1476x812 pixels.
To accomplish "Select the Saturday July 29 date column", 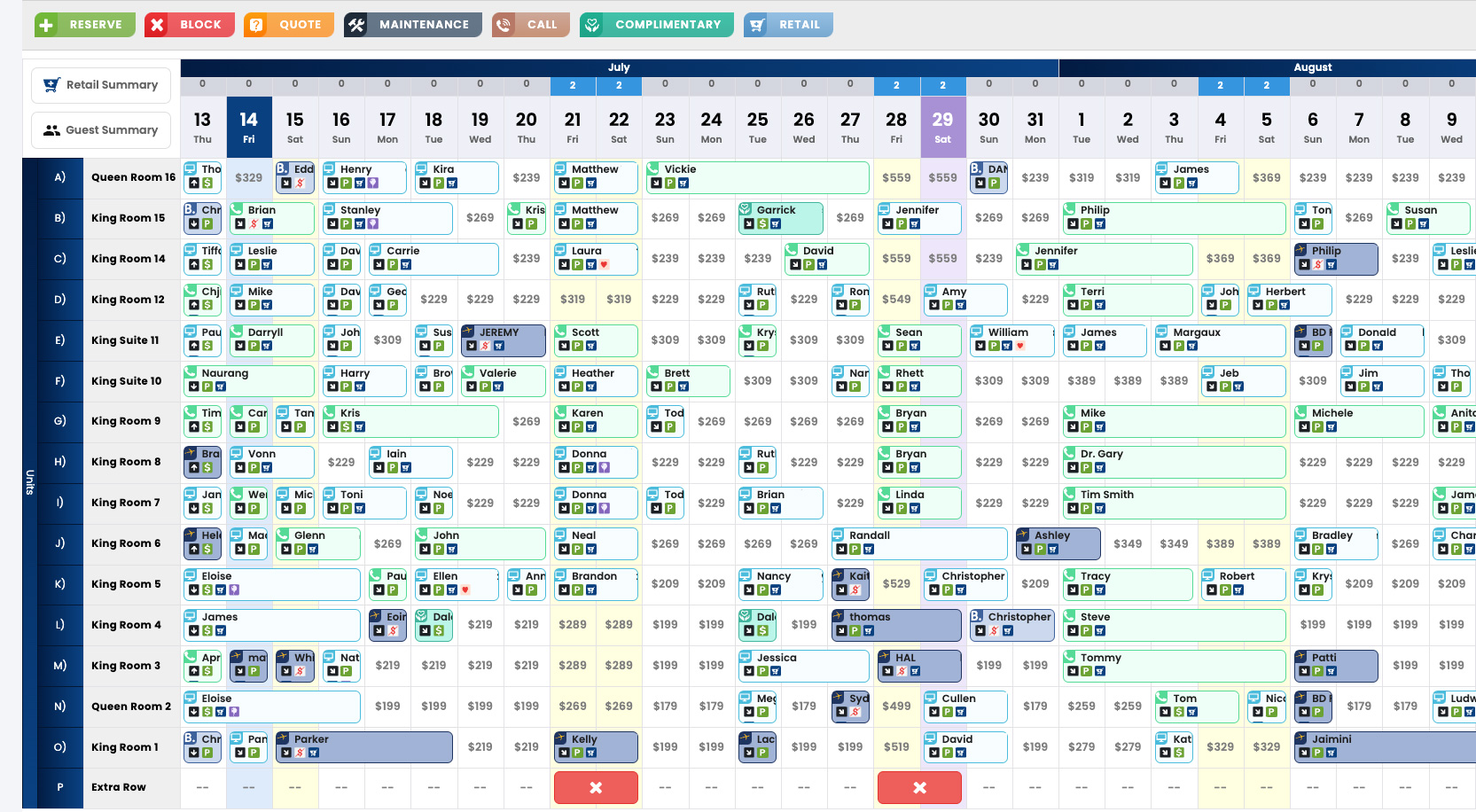I will click(942, 127).
